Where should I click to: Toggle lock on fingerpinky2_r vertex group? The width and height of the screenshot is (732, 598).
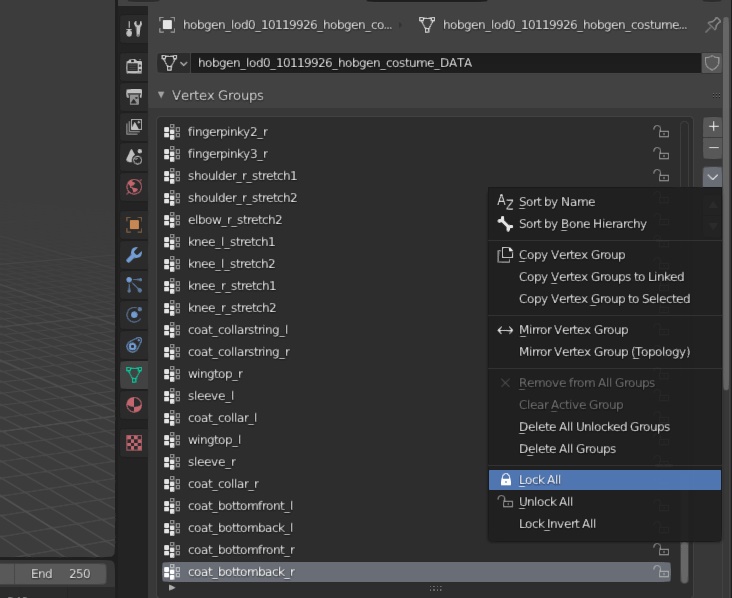661,132
